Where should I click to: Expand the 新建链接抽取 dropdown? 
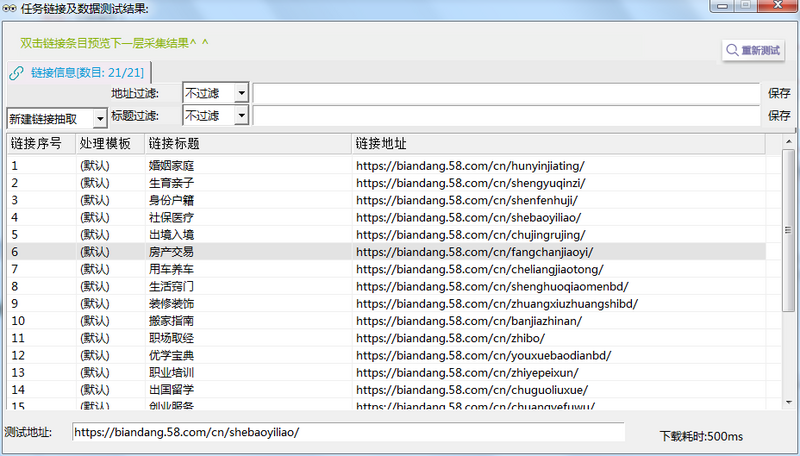[x=100, y=119]
